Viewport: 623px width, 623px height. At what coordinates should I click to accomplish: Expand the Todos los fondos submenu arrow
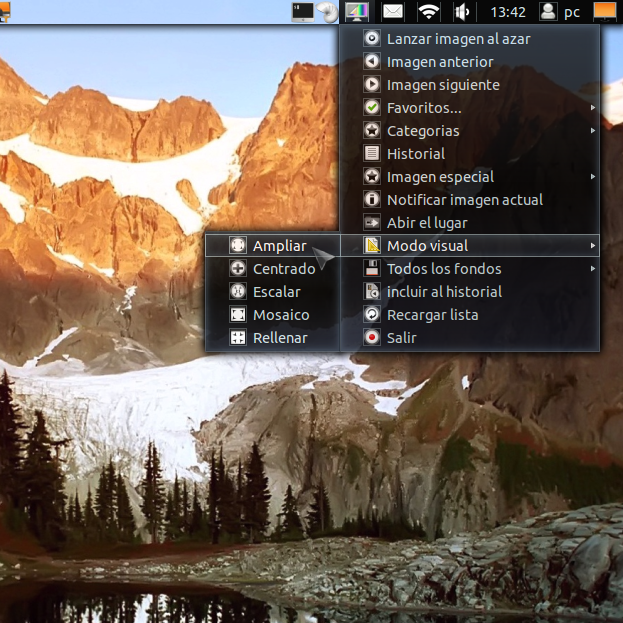click(x=592, y=269)
